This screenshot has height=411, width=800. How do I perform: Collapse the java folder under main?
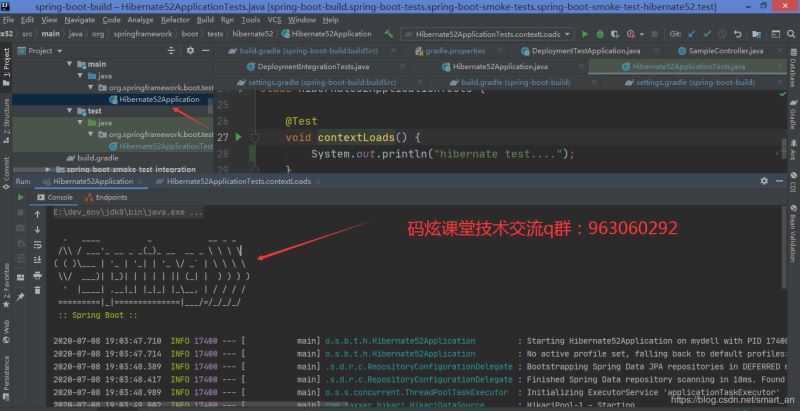pos(80,76)
